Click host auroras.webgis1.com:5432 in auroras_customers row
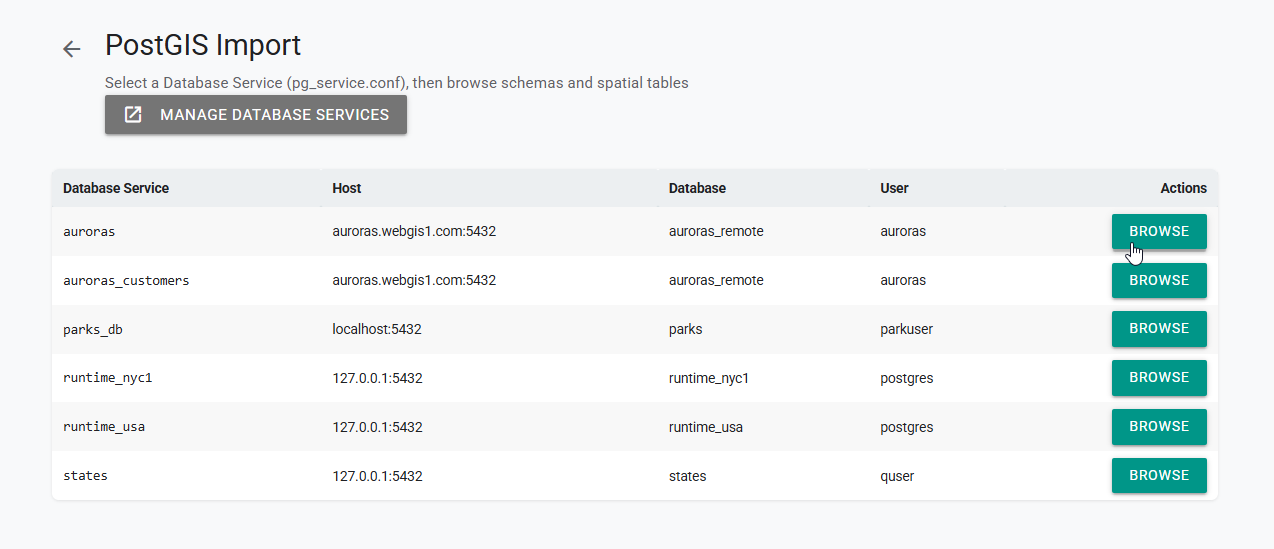This screenshot has width=1274, height=549. [x=414, y=280]
